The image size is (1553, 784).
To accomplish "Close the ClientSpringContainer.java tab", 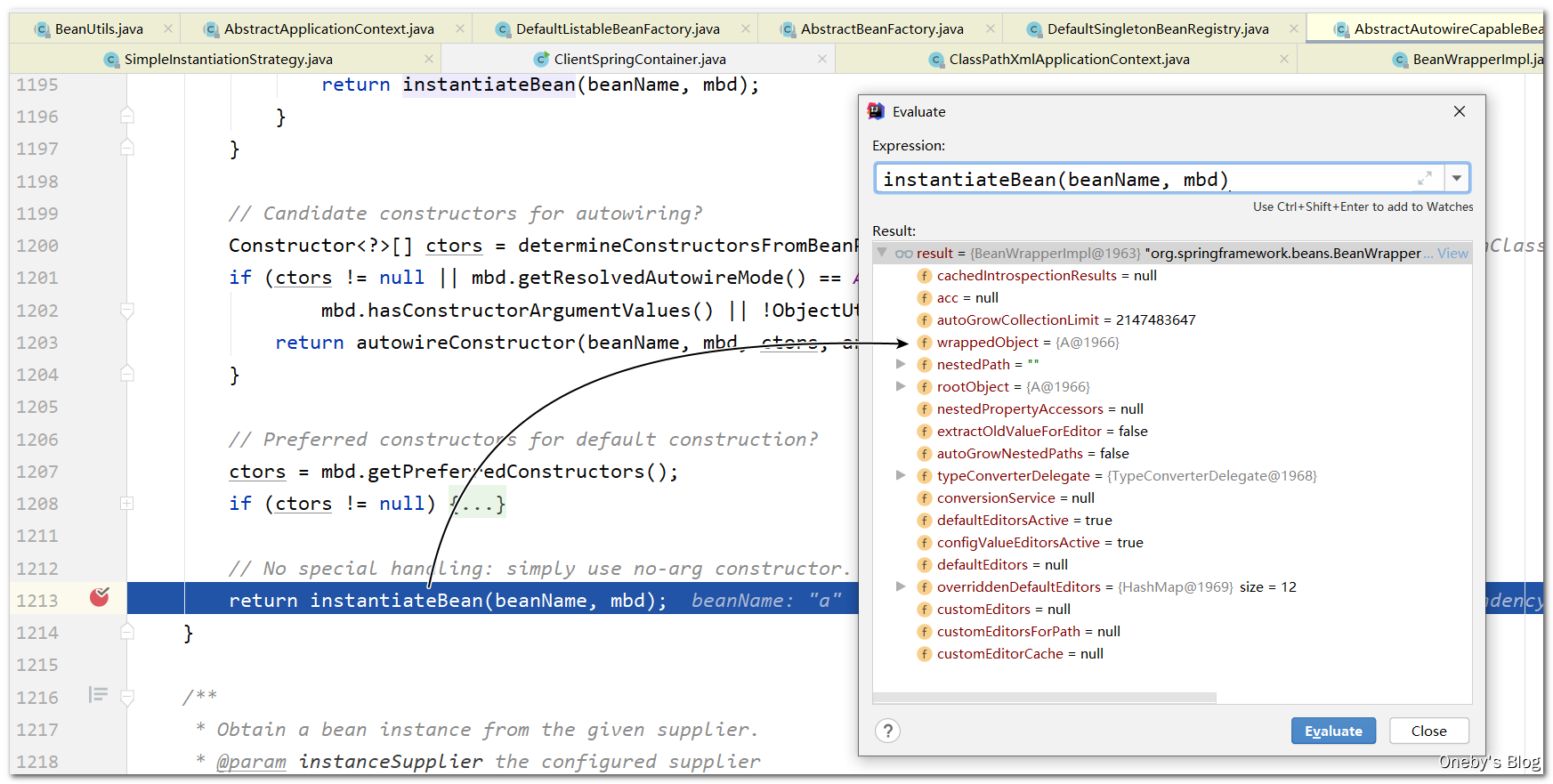I will [822, 60].
